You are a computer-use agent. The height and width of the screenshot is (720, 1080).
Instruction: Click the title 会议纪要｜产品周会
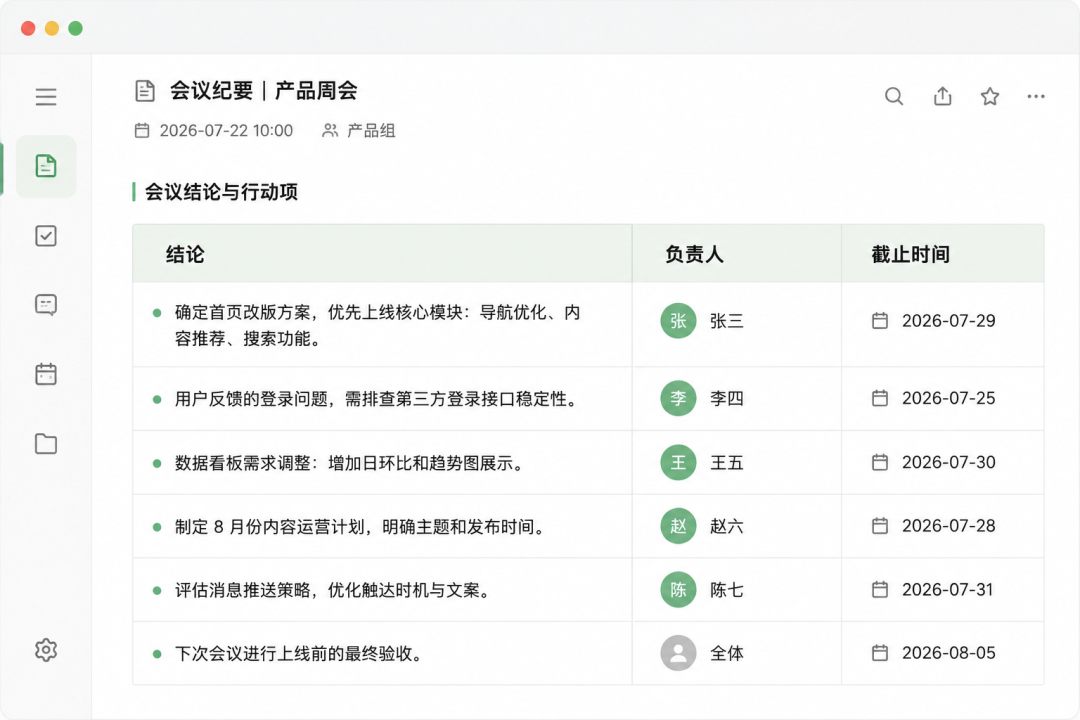coord(264,91)
